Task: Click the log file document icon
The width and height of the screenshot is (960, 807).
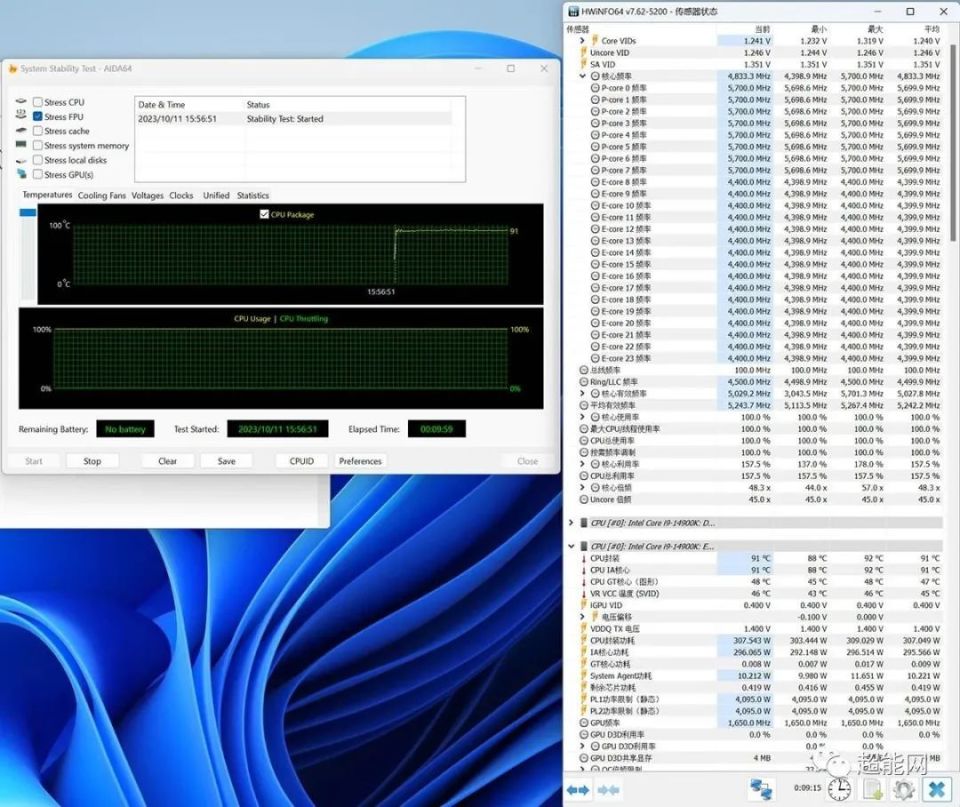Action: (871, 789)
